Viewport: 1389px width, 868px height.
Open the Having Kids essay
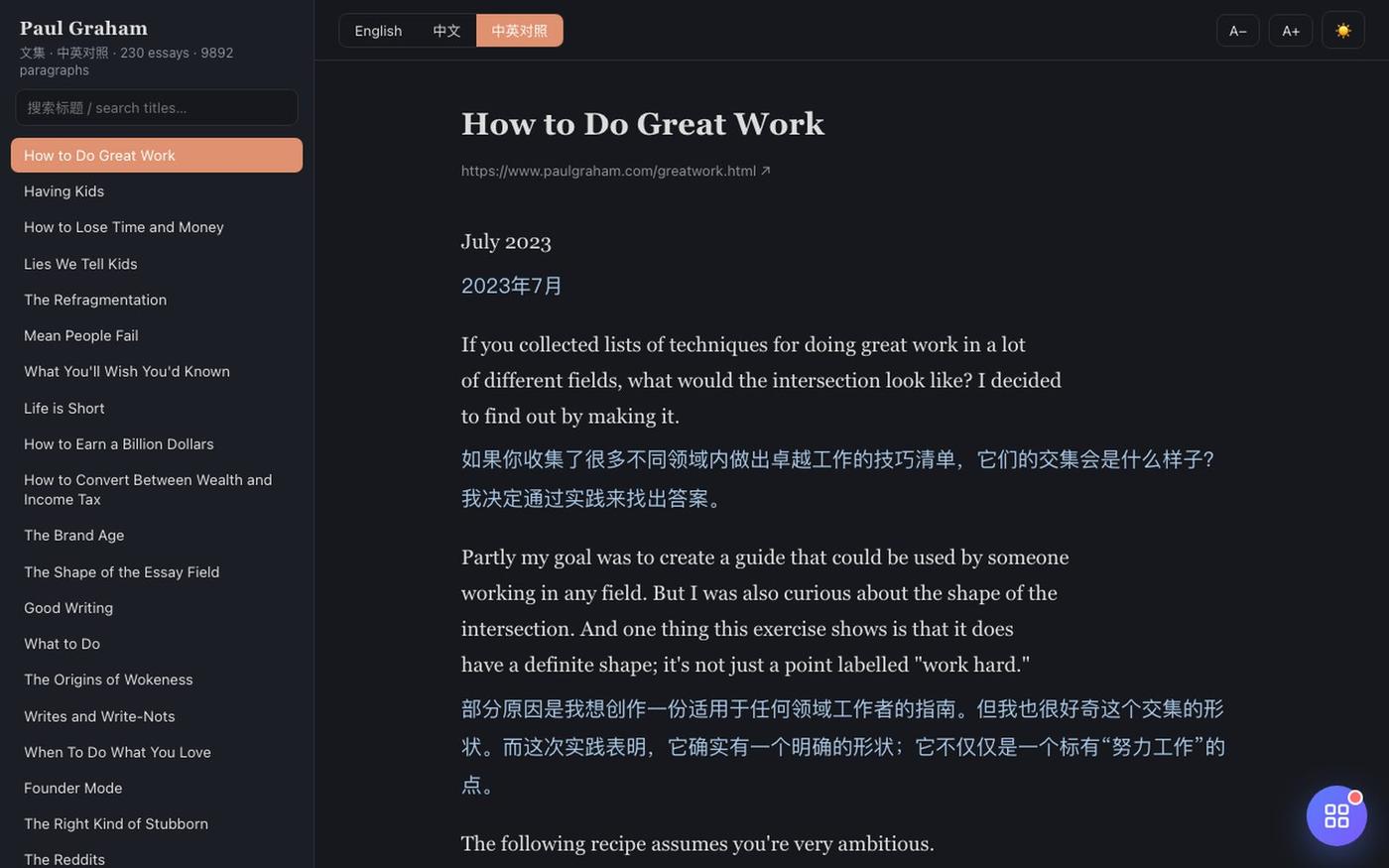click(x=157, y=191)
